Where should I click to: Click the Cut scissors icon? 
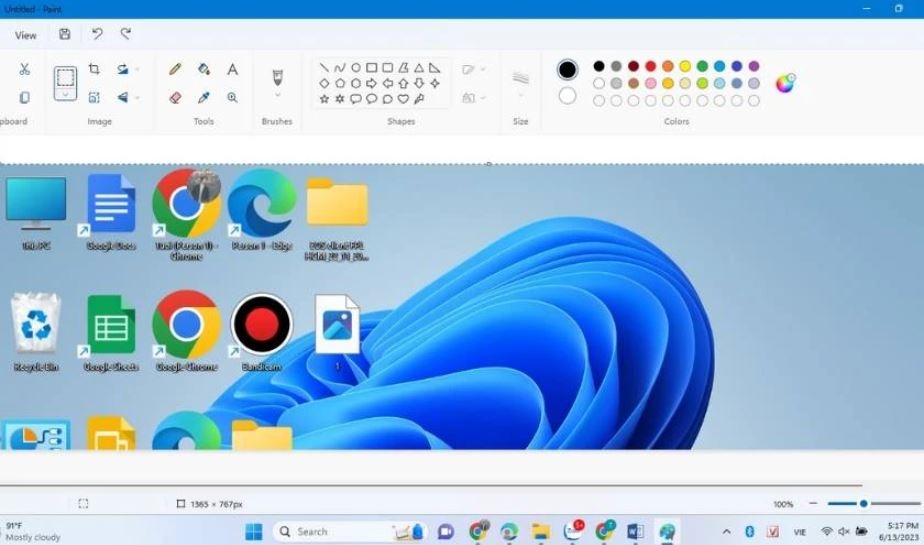24,69
